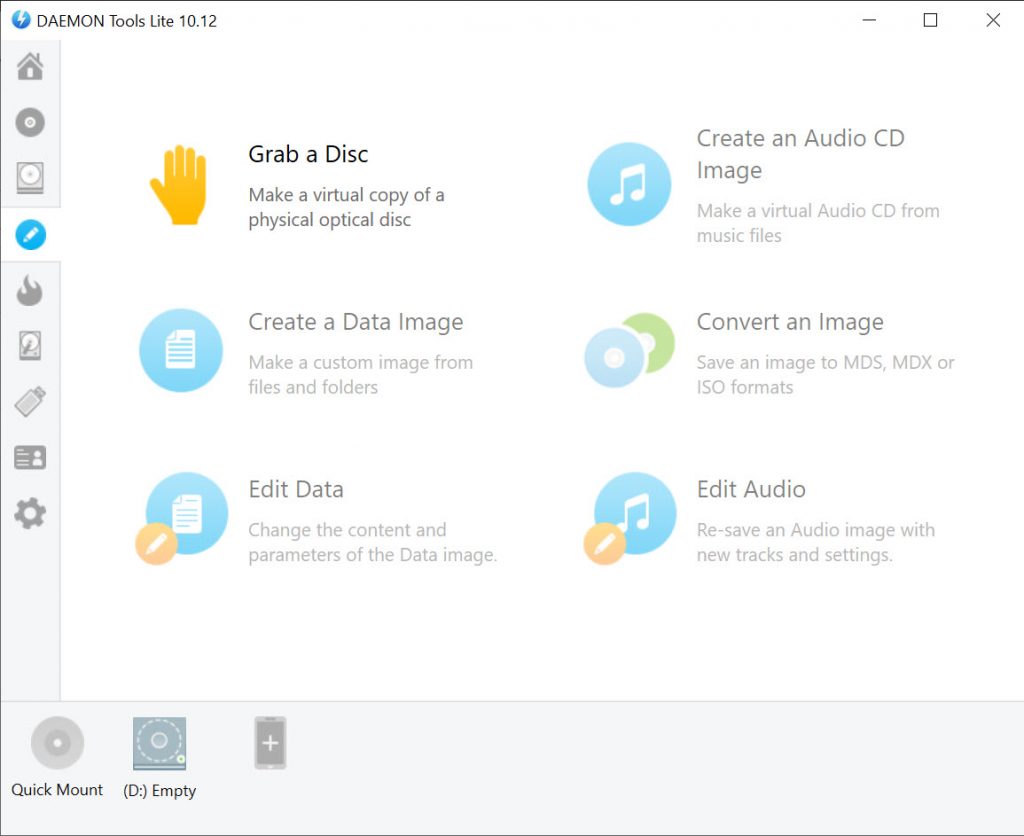Click the Create Audio CD music icon
The height and width of the screenshot is (836, 1024).
[x=629, y=184]
